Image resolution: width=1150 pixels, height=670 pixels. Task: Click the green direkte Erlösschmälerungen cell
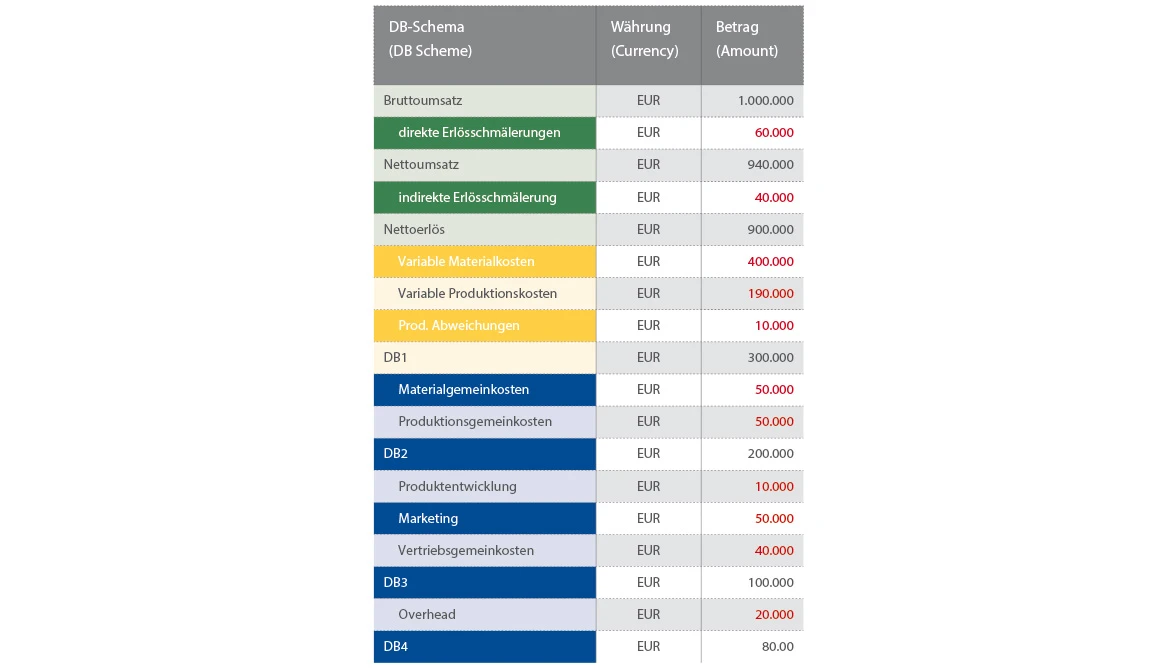(x=485, y=133)
